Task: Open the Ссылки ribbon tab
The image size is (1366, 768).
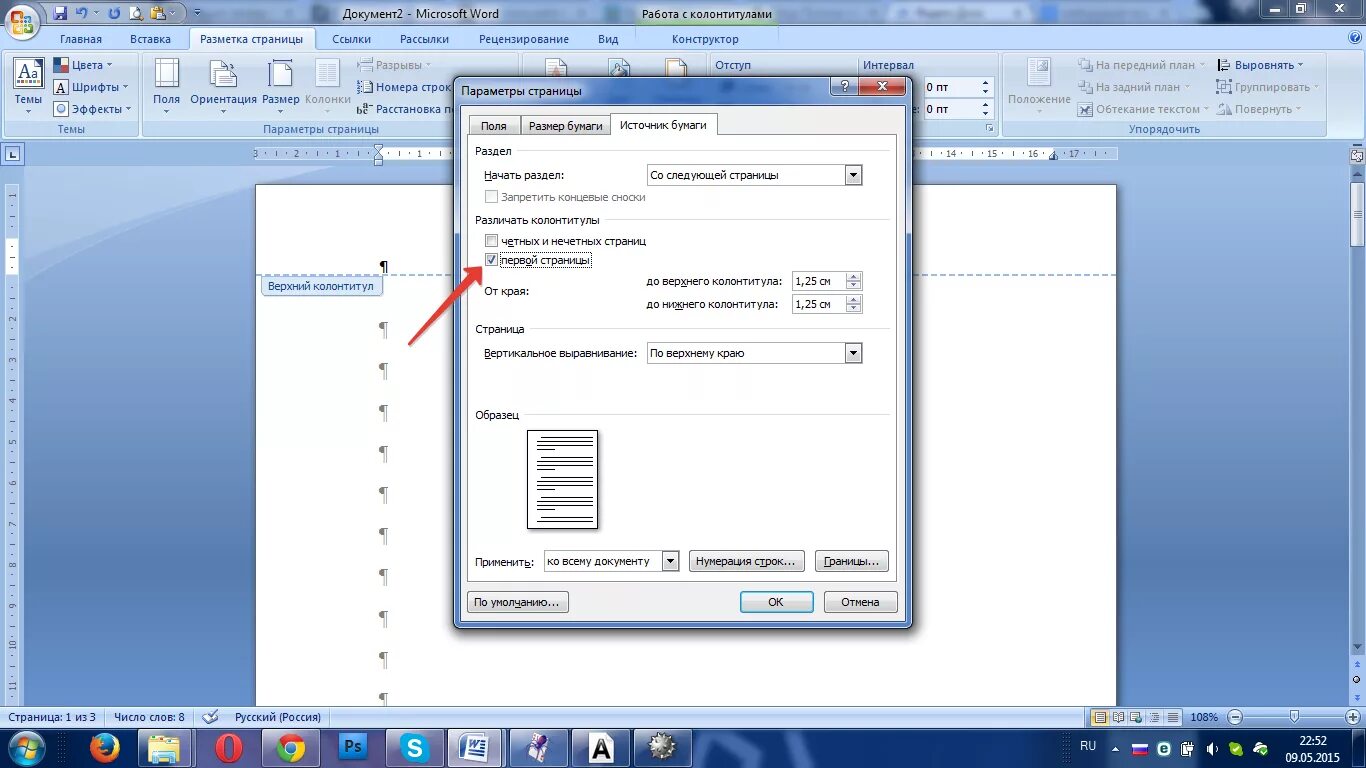Action: click(x=352, y=39)
